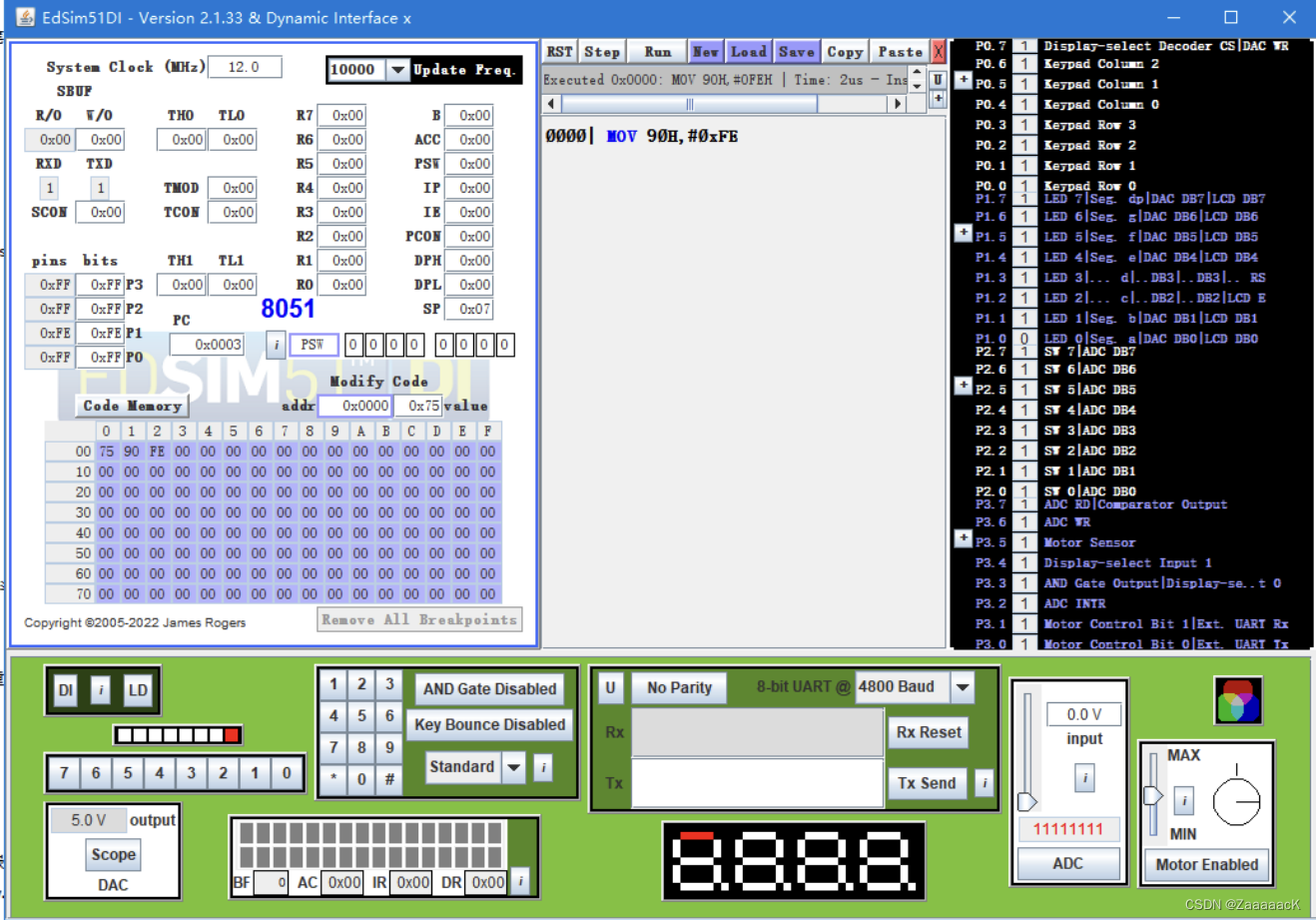This screenshot has height=920, width=1316.
Task: Click the motor dial indicator
Action: coord(1236,801)
